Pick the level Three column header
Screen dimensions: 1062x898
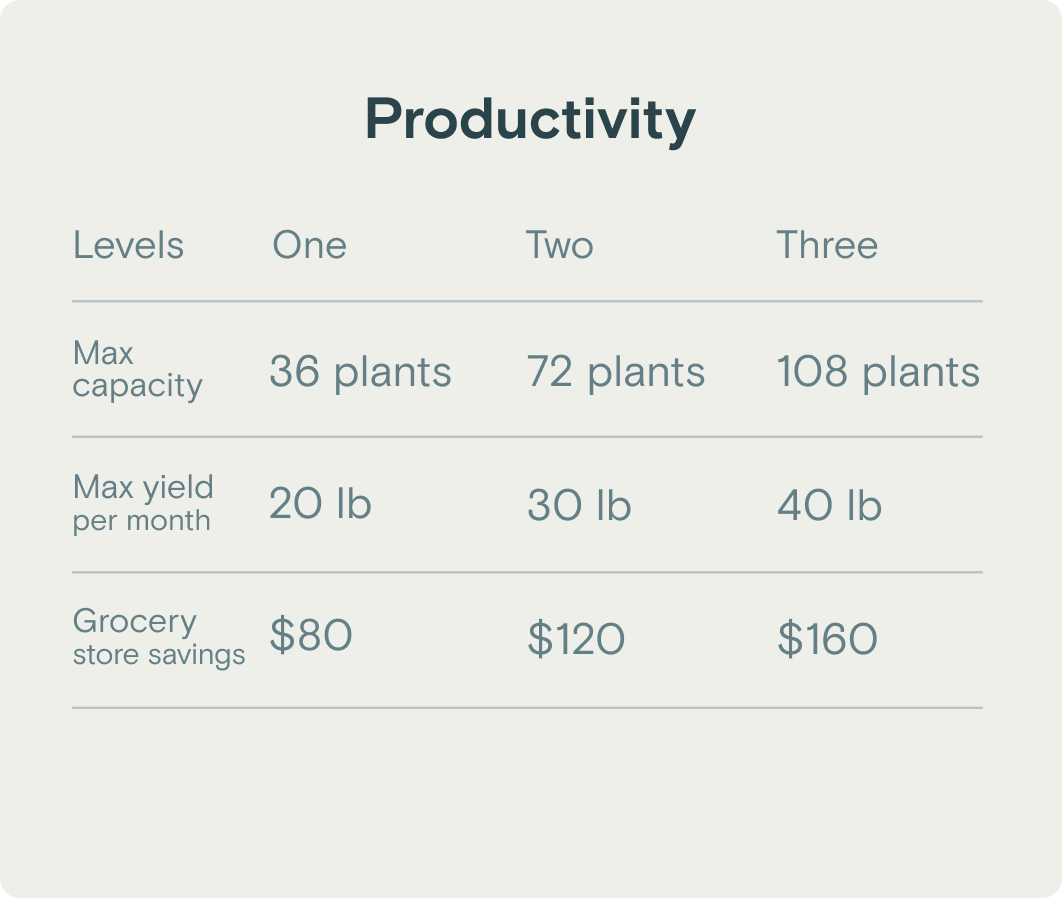(x=827, y=245)
